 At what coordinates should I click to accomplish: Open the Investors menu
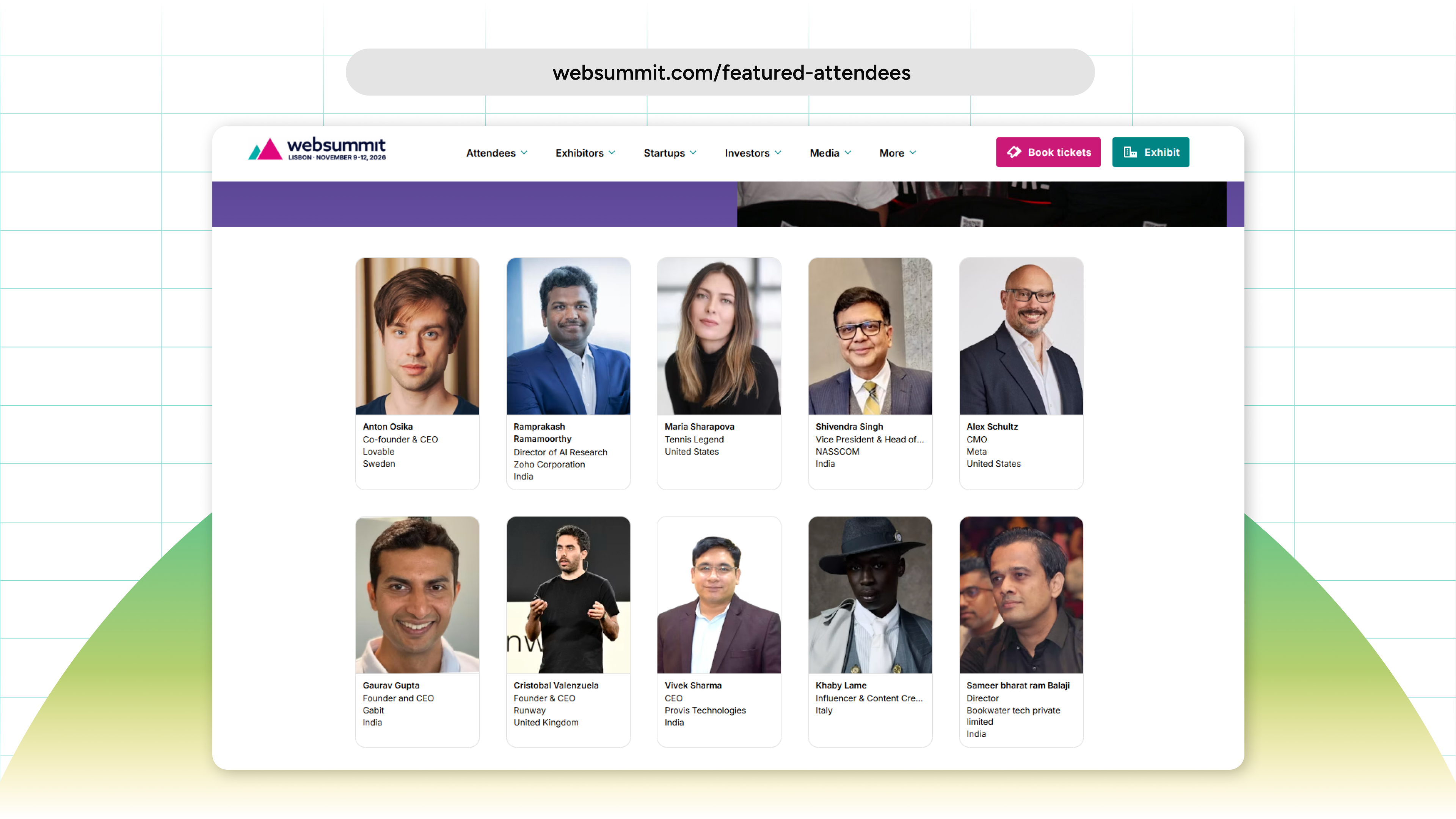[x=753, y=152]
